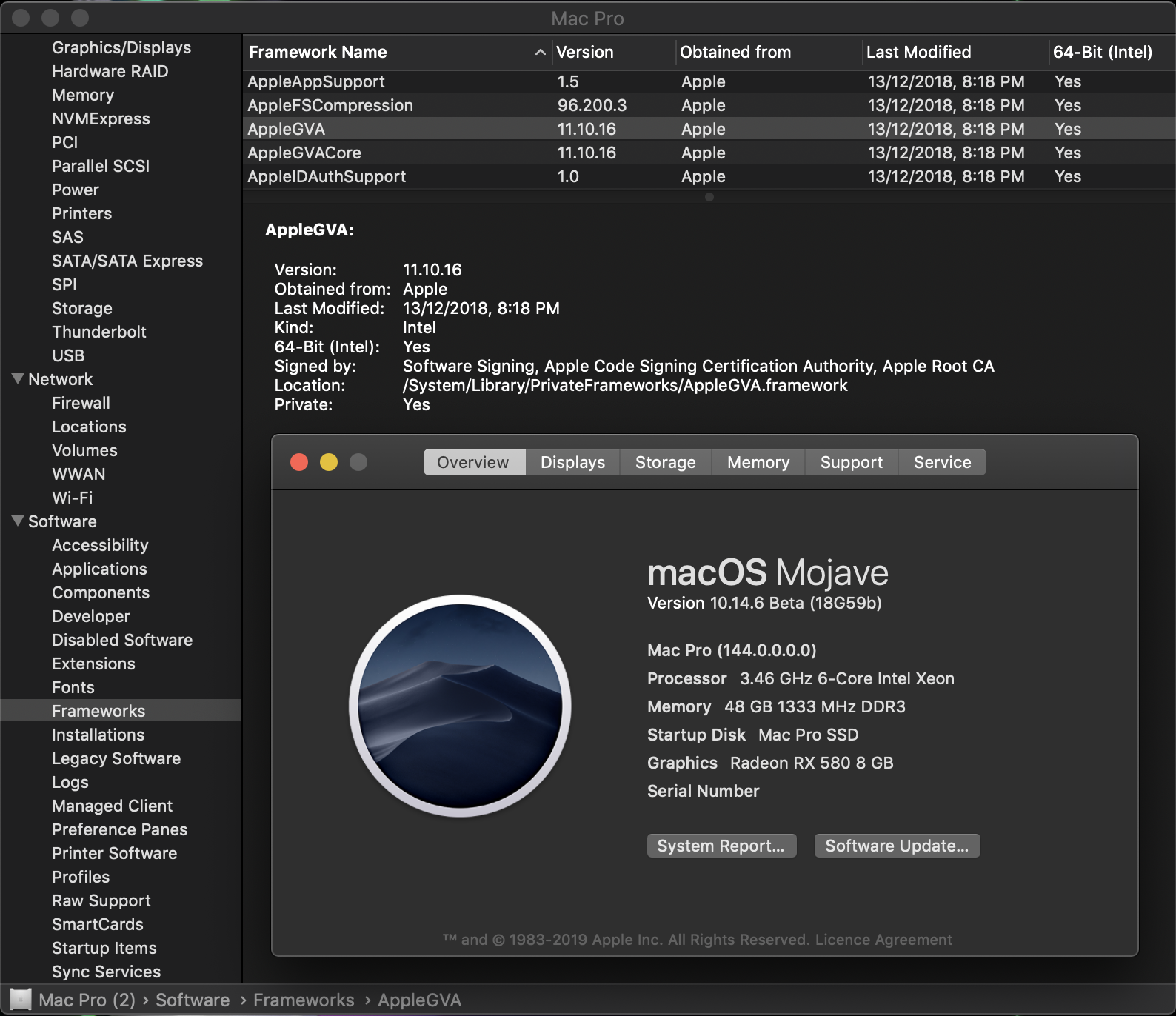Click AppleGVA in the bottom path bar

coord(419,1000)
